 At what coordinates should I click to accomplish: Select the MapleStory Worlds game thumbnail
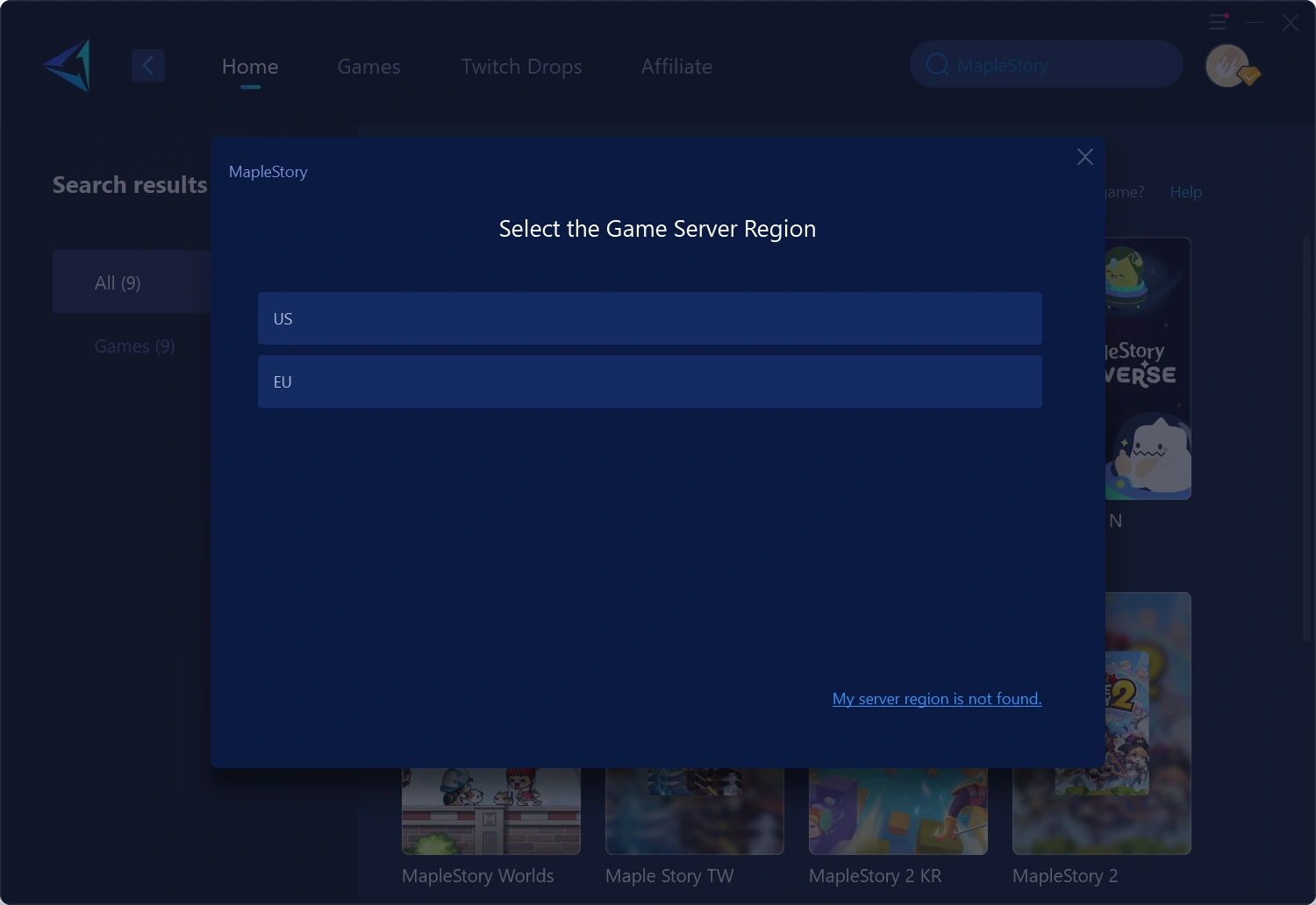490,811
